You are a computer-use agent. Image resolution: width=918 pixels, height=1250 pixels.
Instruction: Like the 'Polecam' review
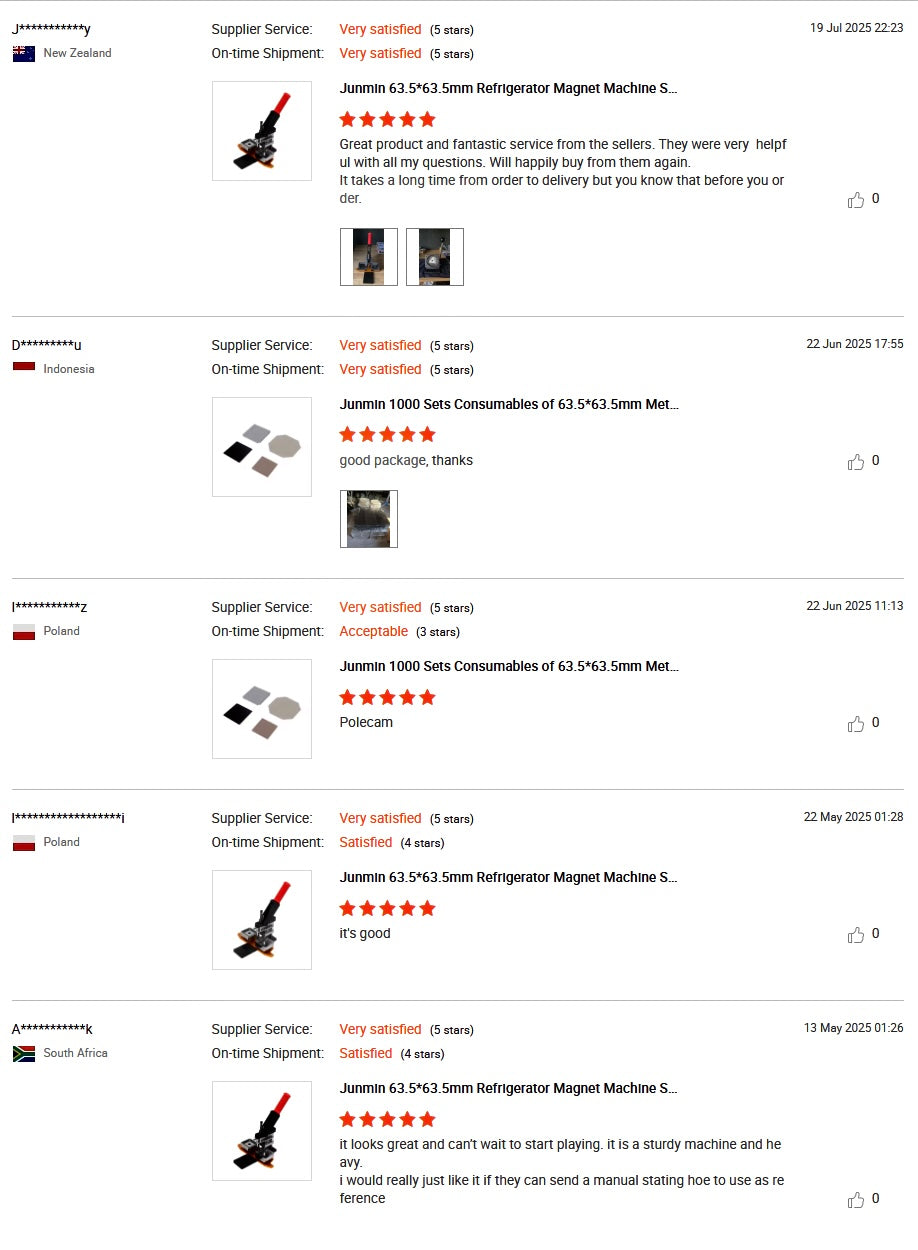(x=856, y=724)
